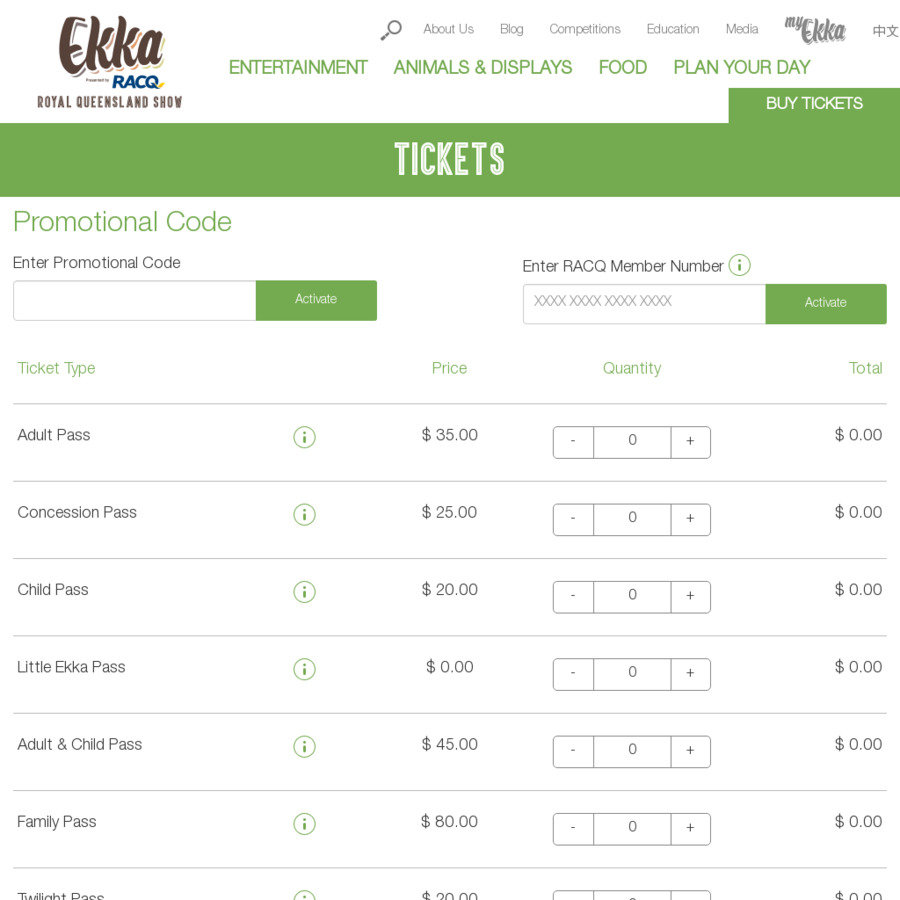
Task: Click the BUY TICKETS button
Action: [814, 104]
